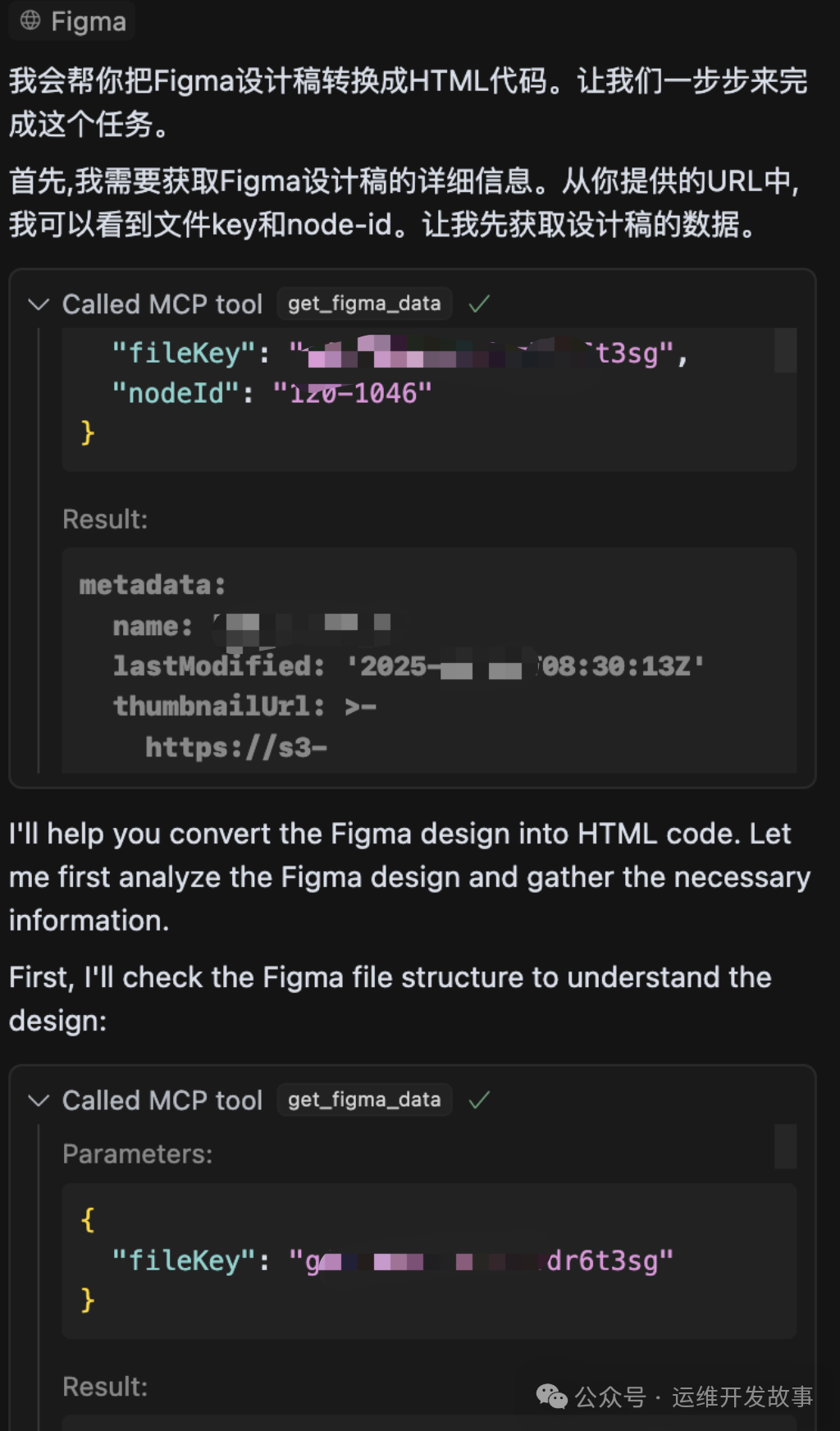Viewport: 840px width, 1431px height.
Task: Click the chevron next to second Called MCP tool
Action: 39,1101
